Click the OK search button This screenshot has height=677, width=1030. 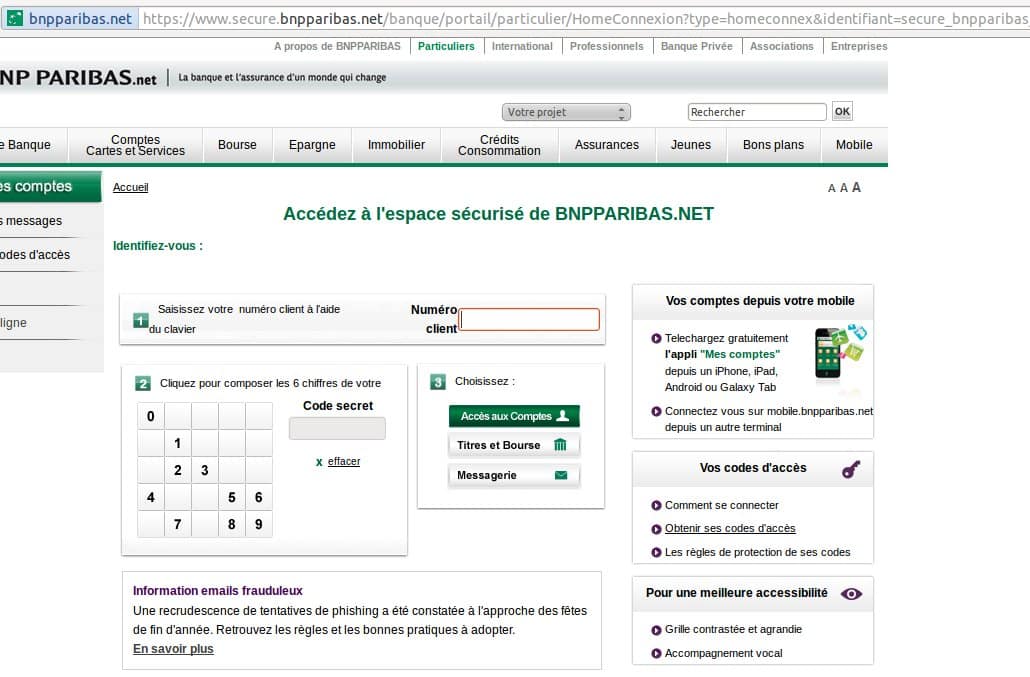coord(842,112)
